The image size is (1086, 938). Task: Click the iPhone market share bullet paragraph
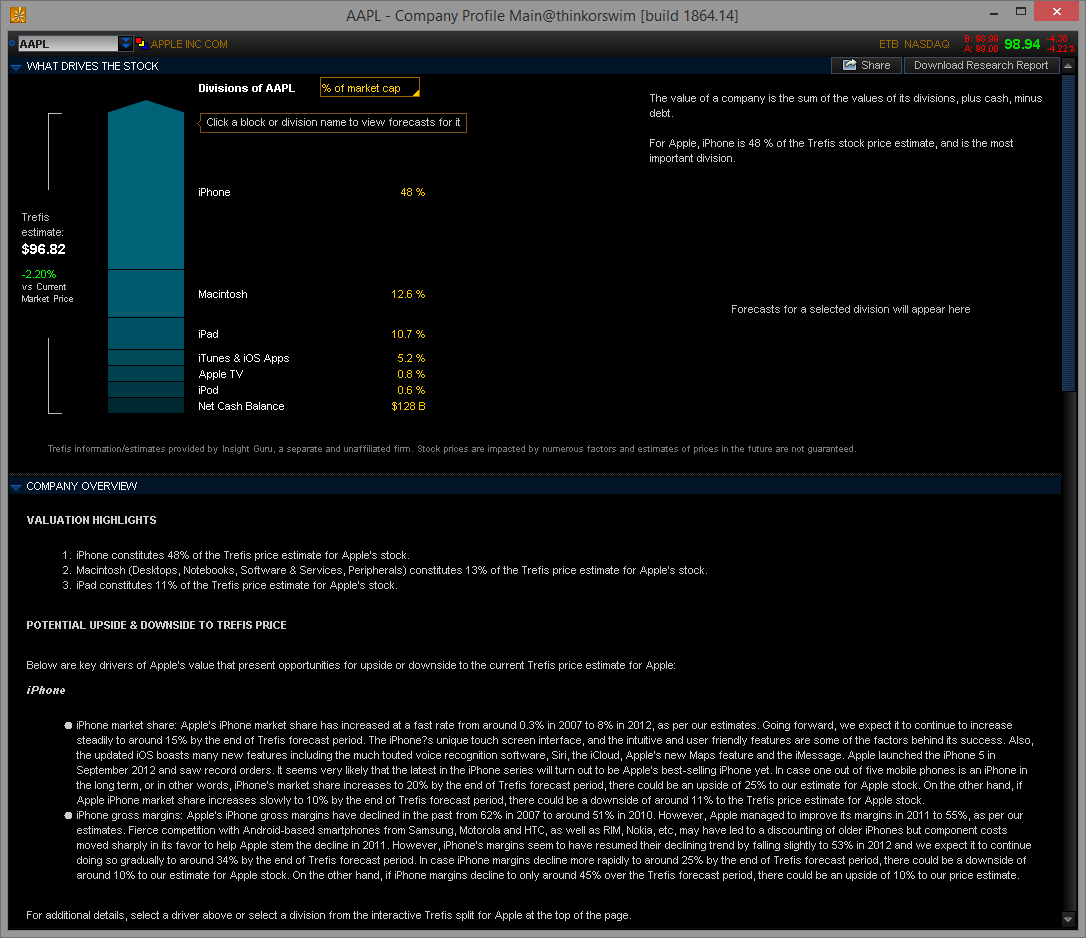[x=555, y=763]
